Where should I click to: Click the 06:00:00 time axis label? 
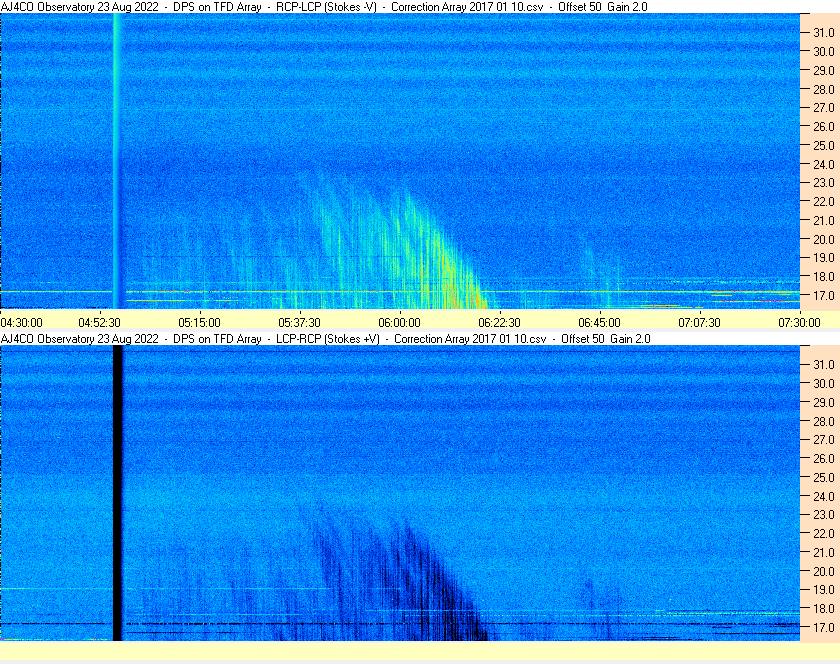[x=399, y=323]
